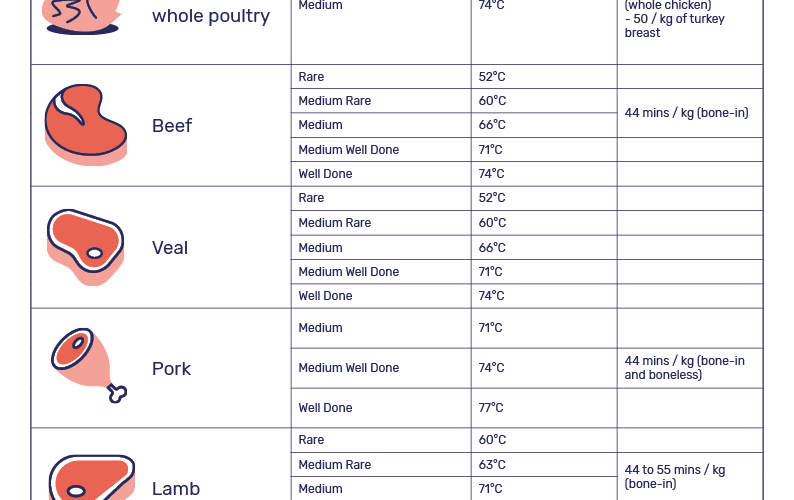Click pork's bone-in and boneless time cell
This screenshot has height=500, width=794.
[685, 368]
